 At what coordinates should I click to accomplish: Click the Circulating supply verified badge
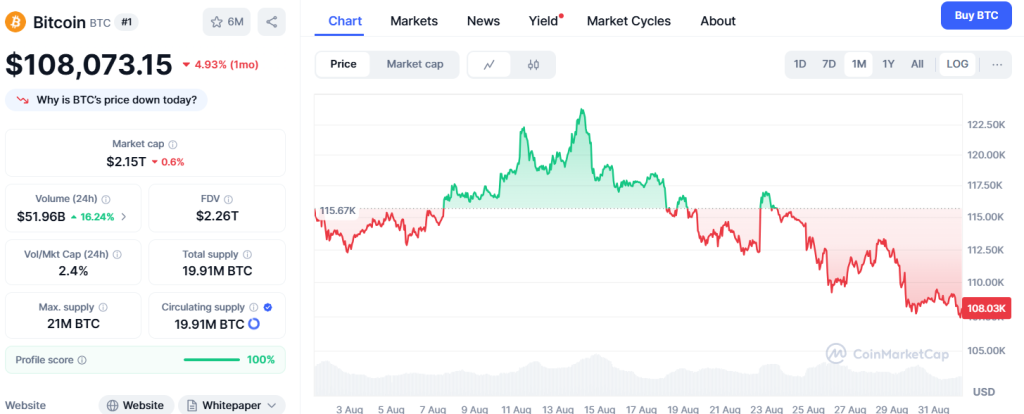[x=267, y=307]
